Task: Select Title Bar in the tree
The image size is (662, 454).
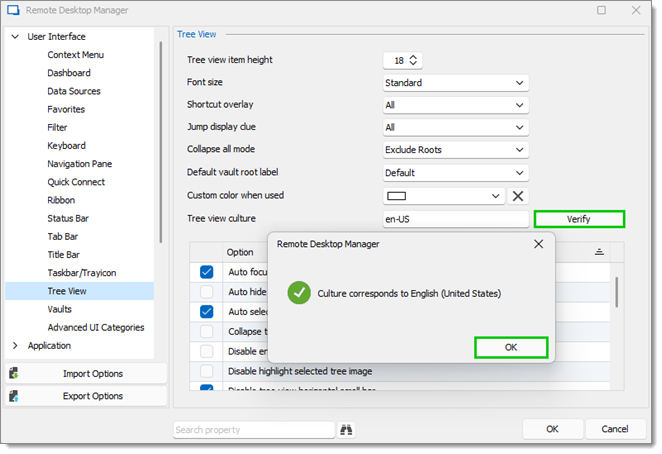Action: [x=63, y=255]
